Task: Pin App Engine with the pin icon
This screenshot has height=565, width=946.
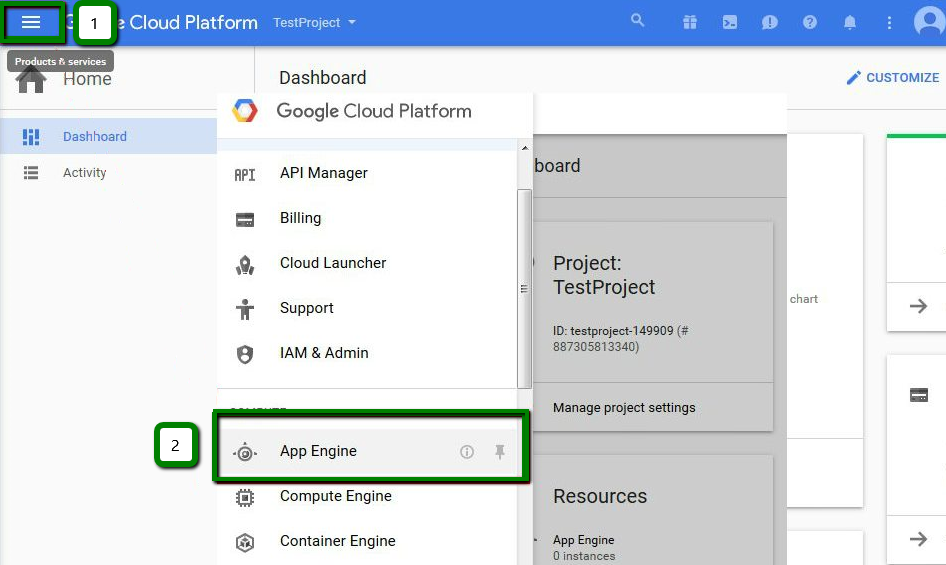Action: click(500, 452)
